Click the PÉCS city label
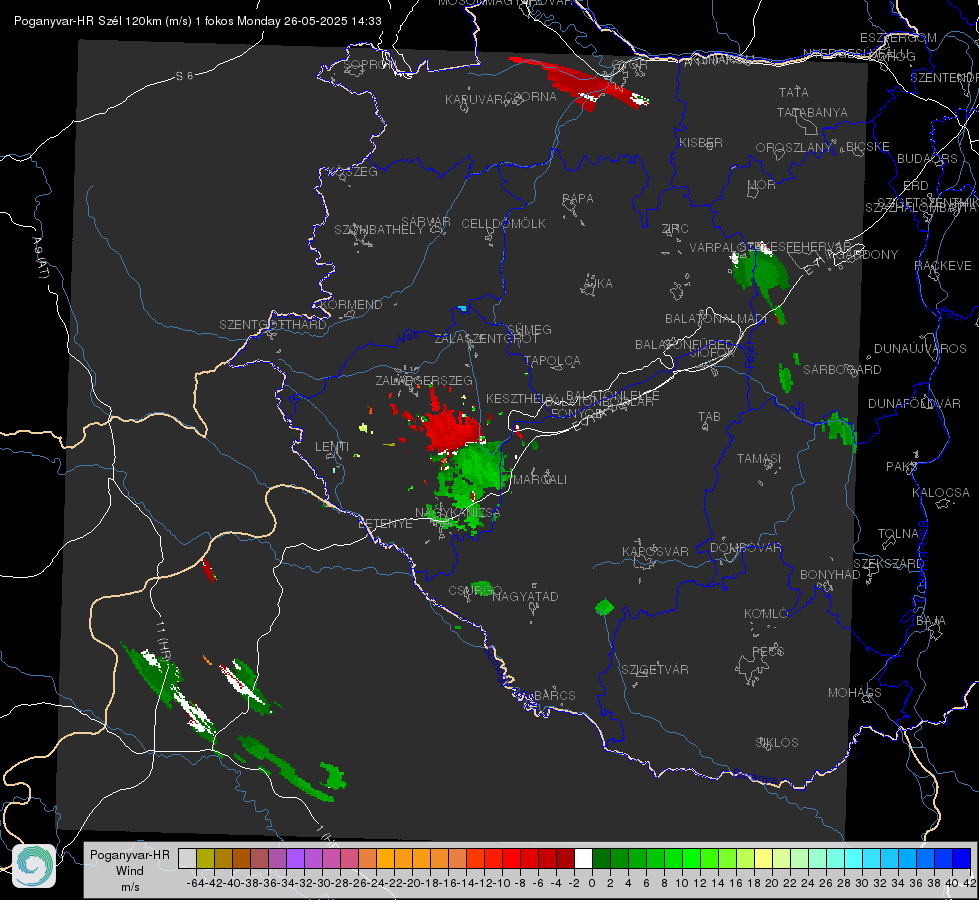Screen dimensions: 979x900 (x=767, y=651)
